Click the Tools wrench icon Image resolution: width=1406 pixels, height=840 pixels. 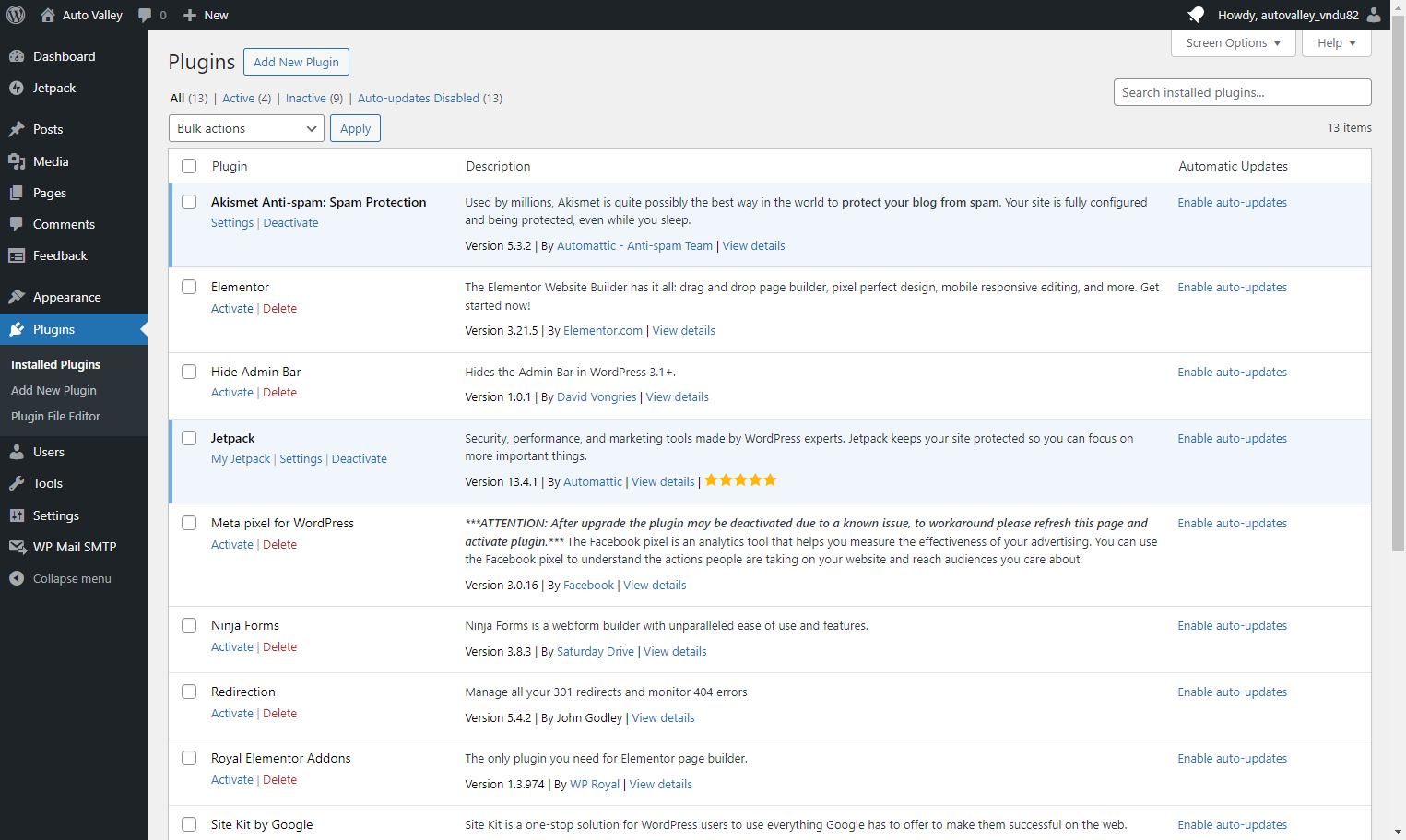17,483
